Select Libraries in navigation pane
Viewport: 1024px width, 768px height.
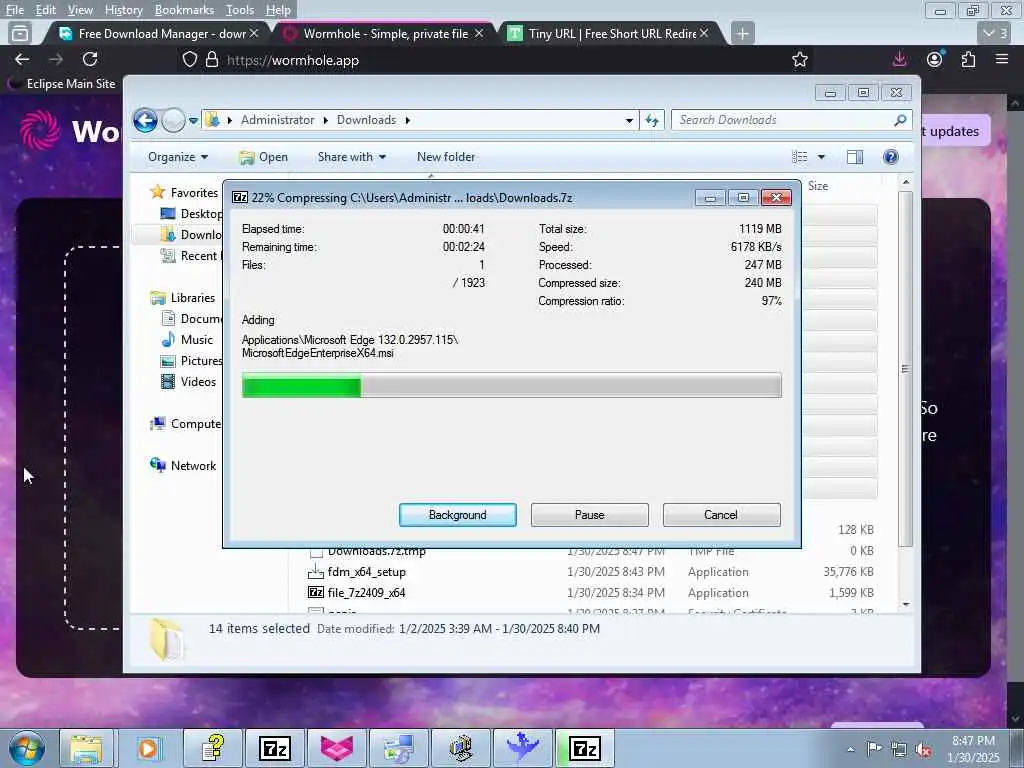(x=193, y=298)
